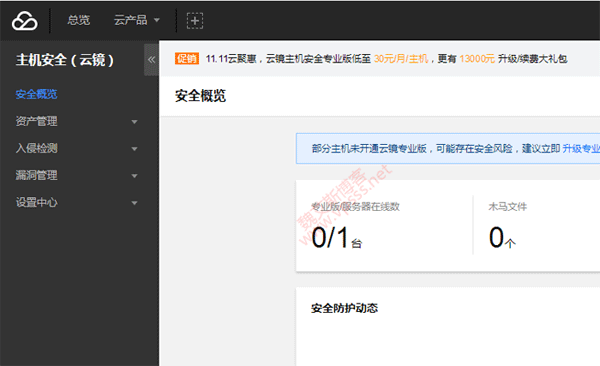Screen dimensions: 600x366
Task: Click the 30元/月/主机 promotion link
Action: point(401,59)
